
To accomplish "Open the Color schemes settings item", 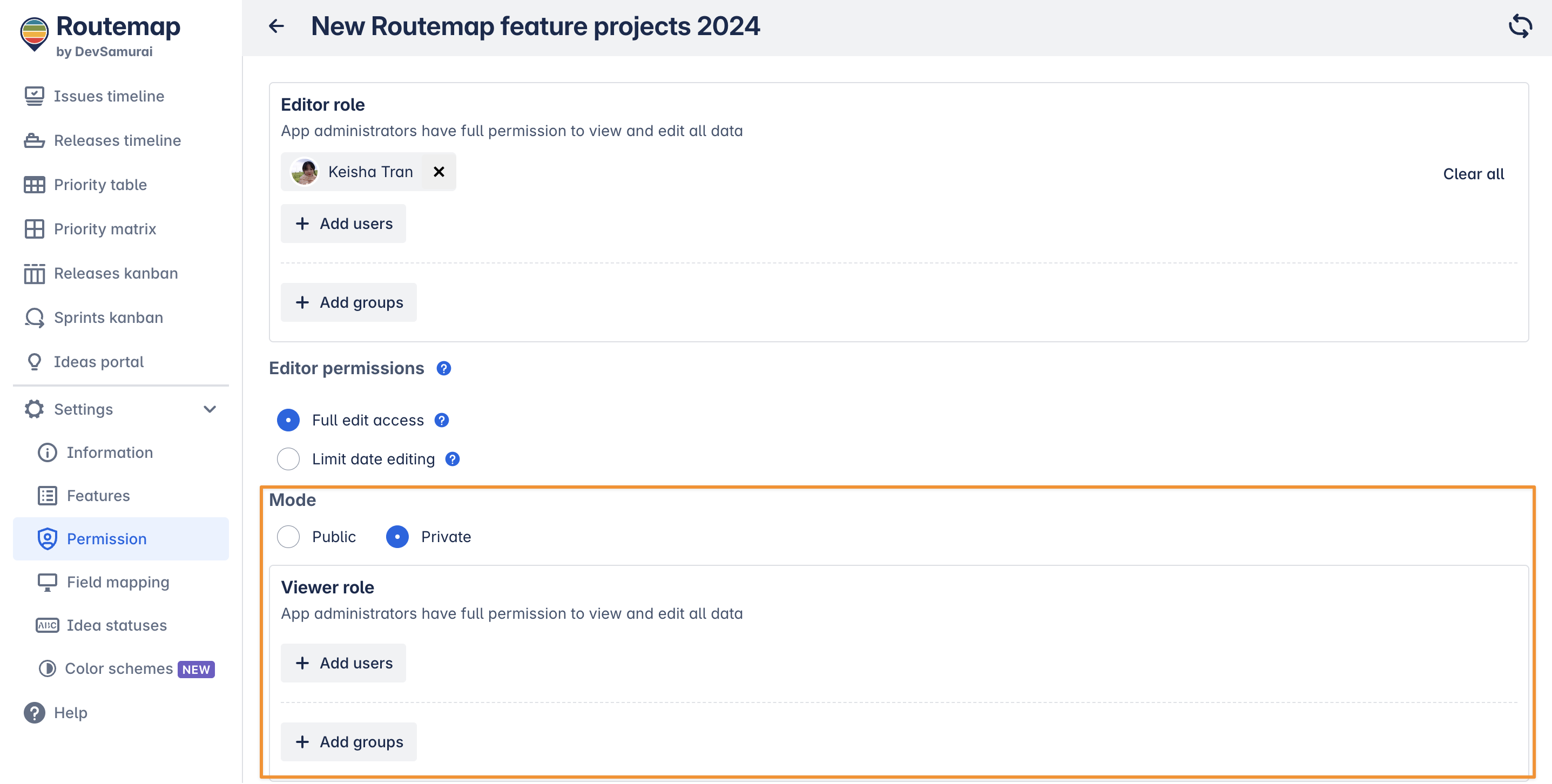I will 119,668.
